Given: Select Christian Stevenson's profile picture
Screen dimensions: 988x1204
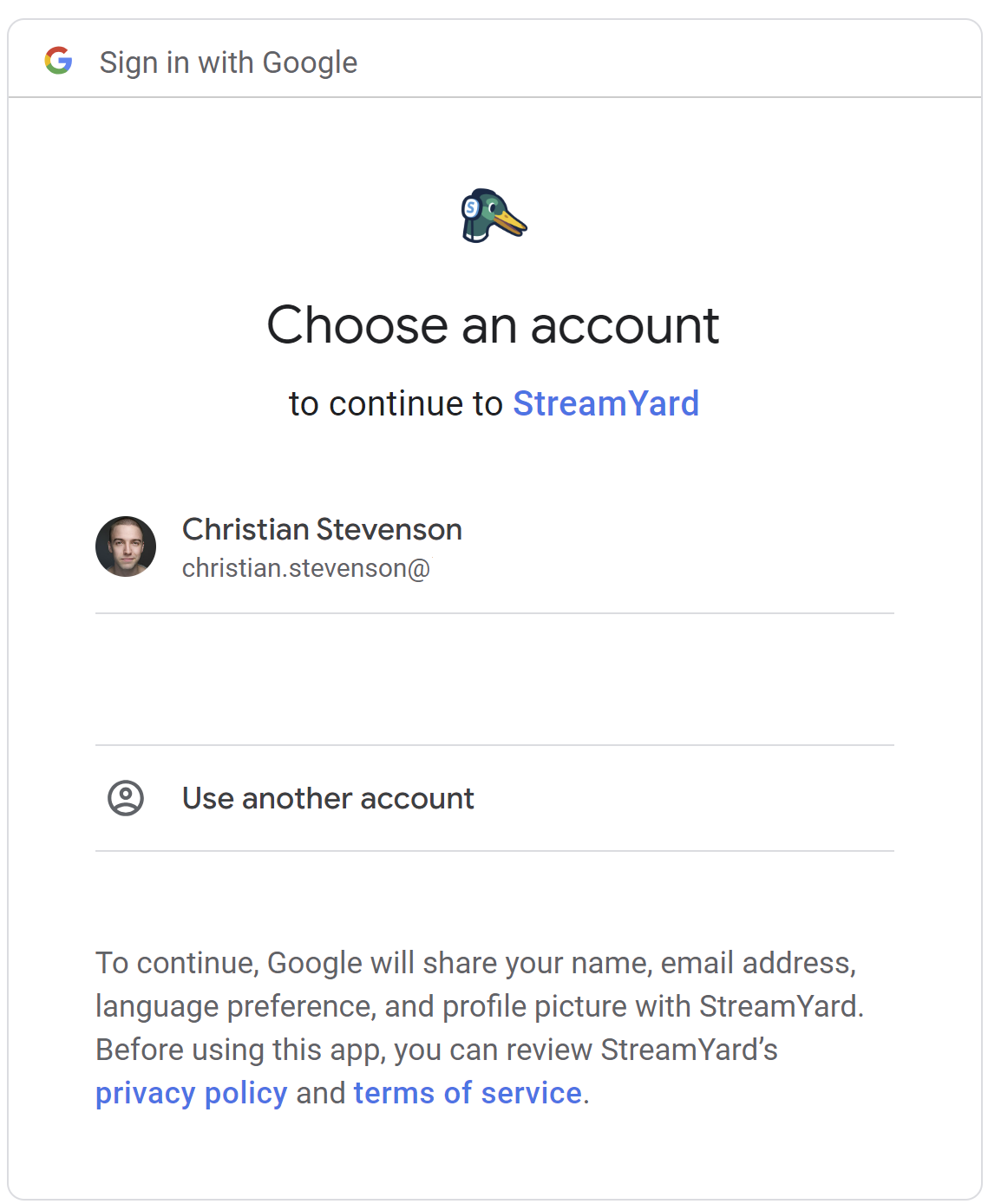Looking at the screenshot, I should pyautogui.click(x=126, y=546).
